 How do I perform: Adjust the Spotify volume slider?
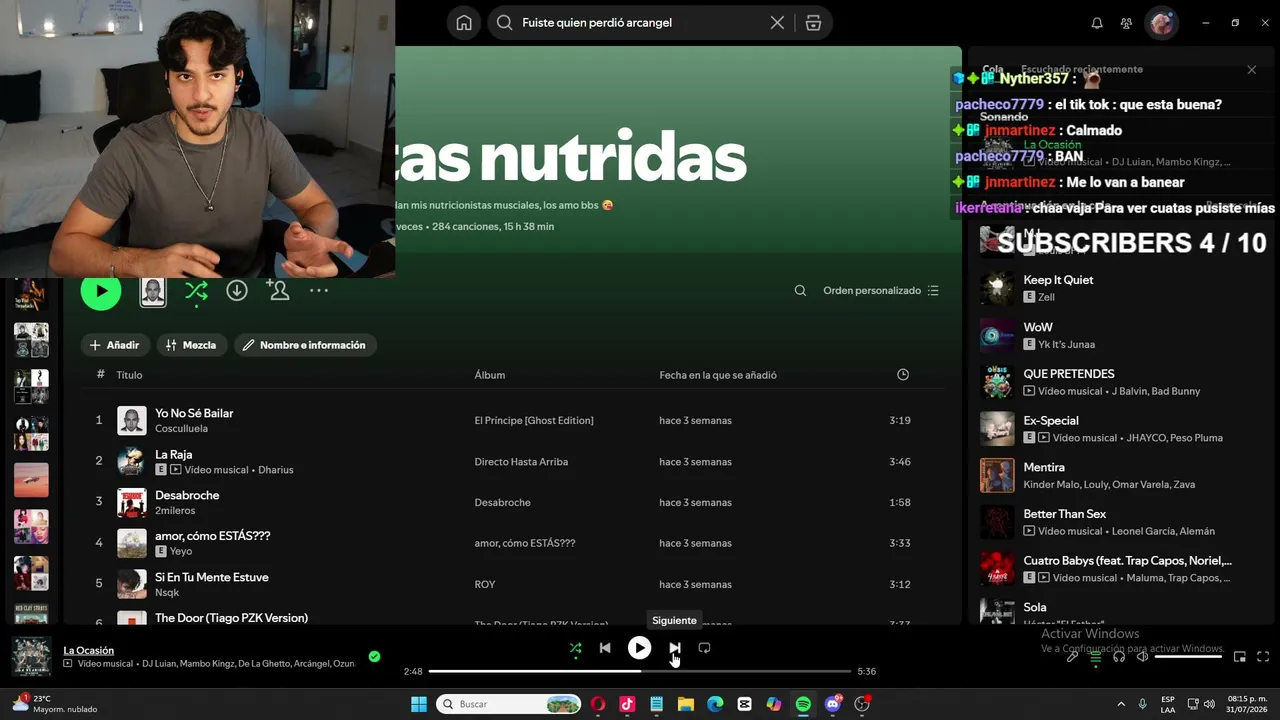coord(1188,657)
